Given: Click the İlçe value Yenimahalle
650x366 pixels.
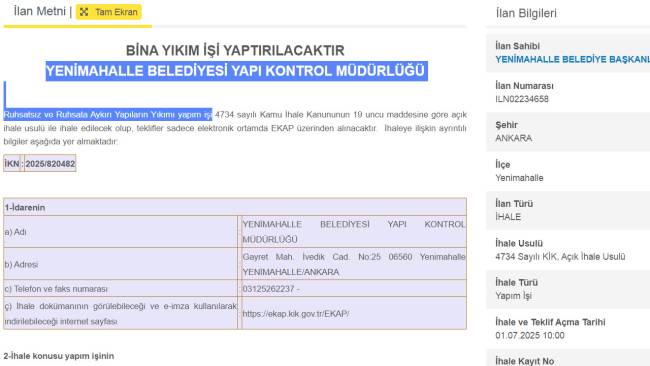Looking at the screenshot, I should (519, 178).
